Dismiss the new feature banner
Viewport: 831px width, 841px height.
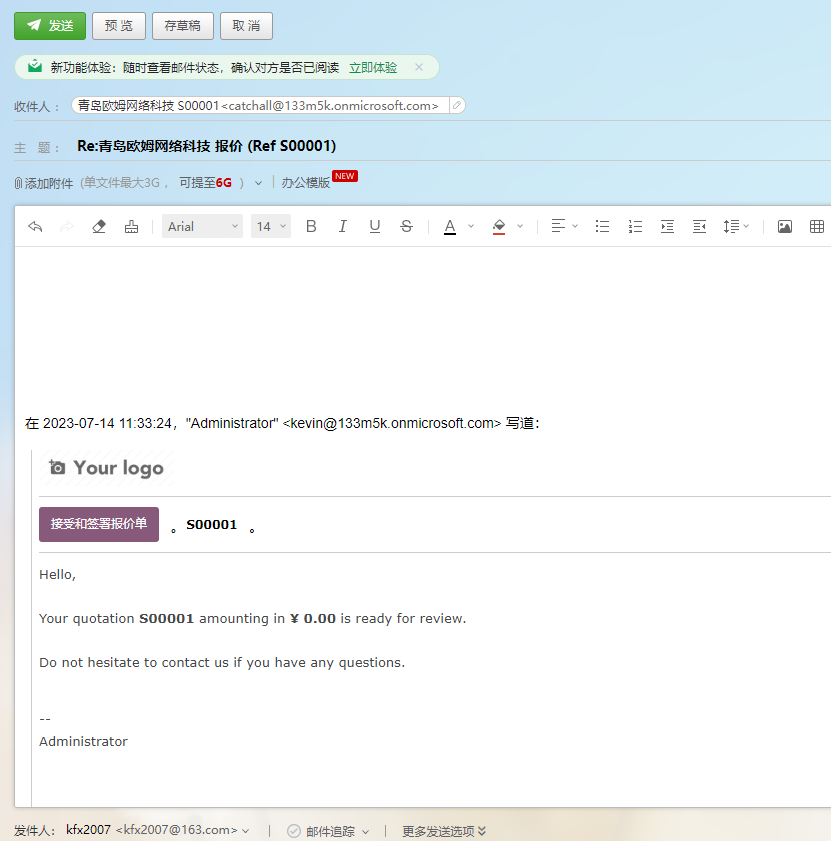tap(419, 67)
